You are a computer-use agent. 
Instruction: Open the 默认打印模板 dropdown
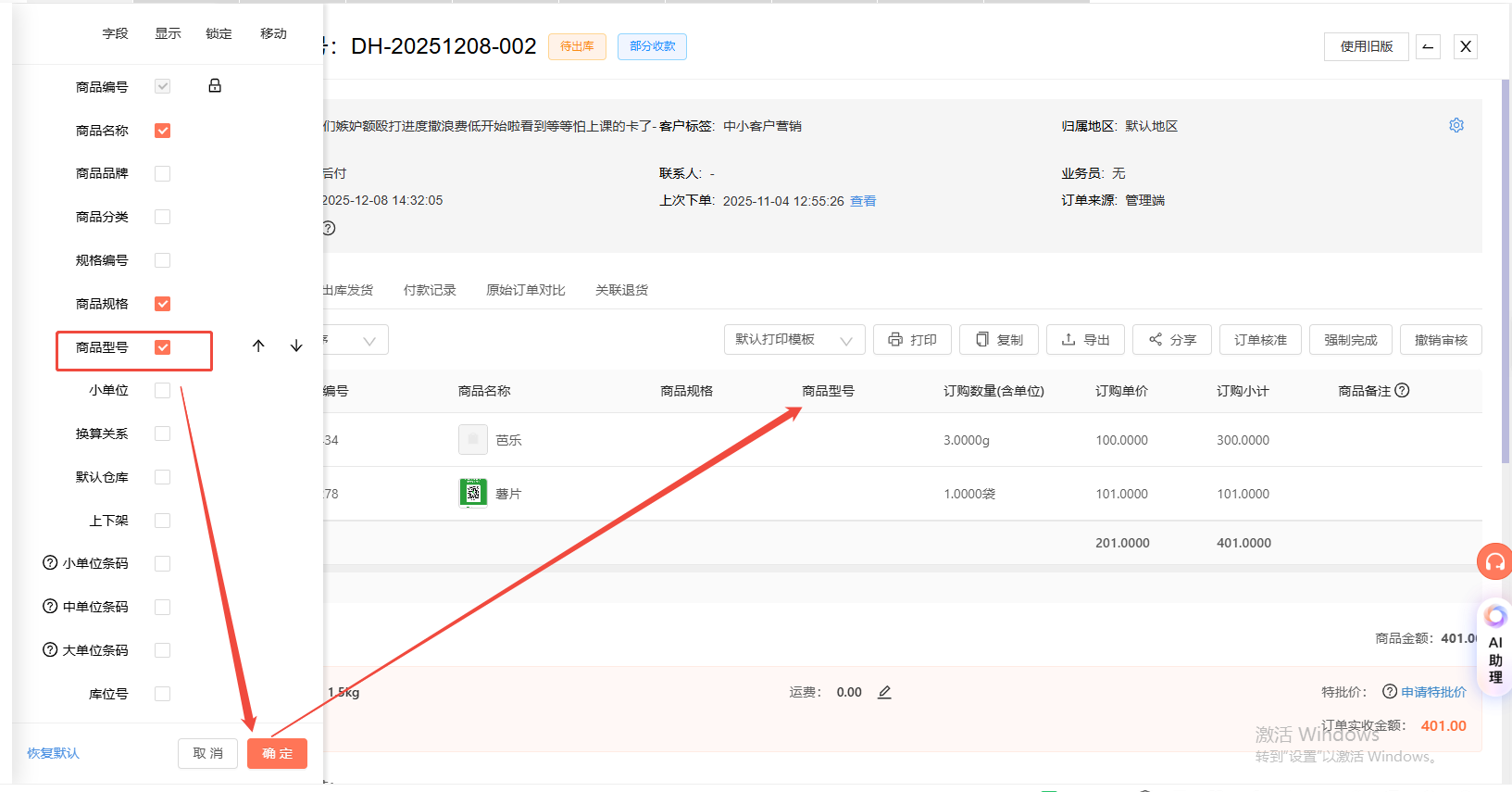click(x=794, y=339)
